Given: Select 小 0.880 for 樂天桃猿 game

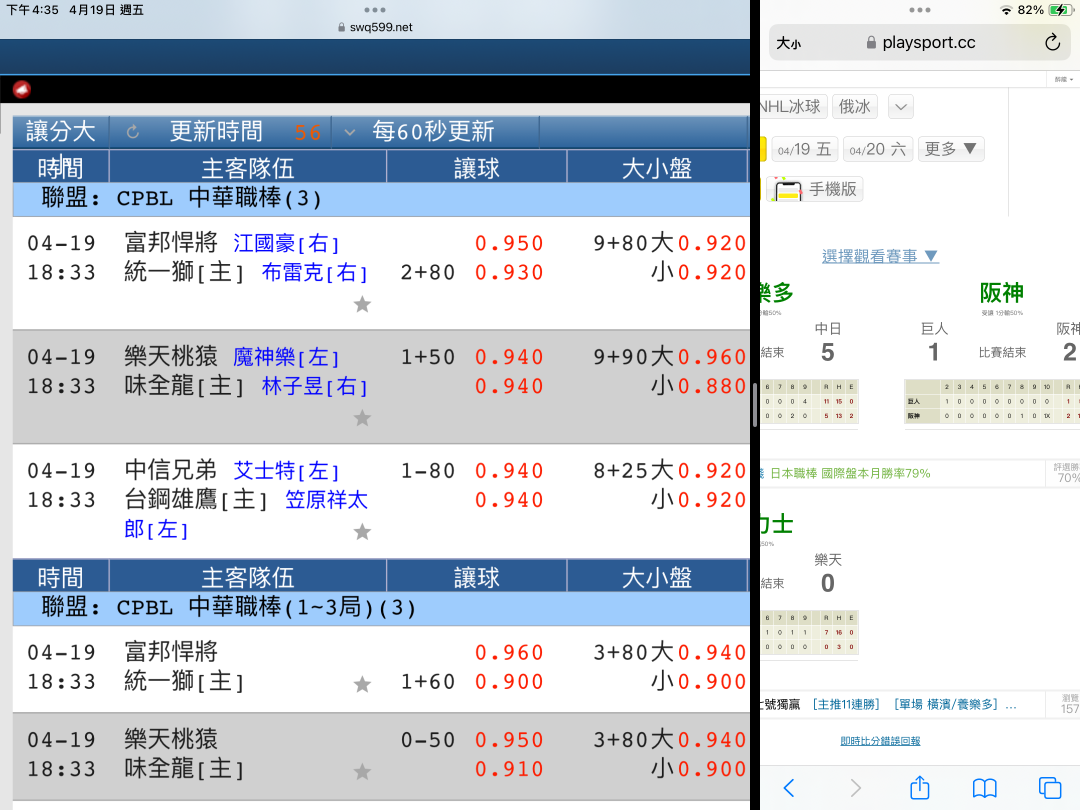Looking at the screenshot, I should (x=712, y=386).
